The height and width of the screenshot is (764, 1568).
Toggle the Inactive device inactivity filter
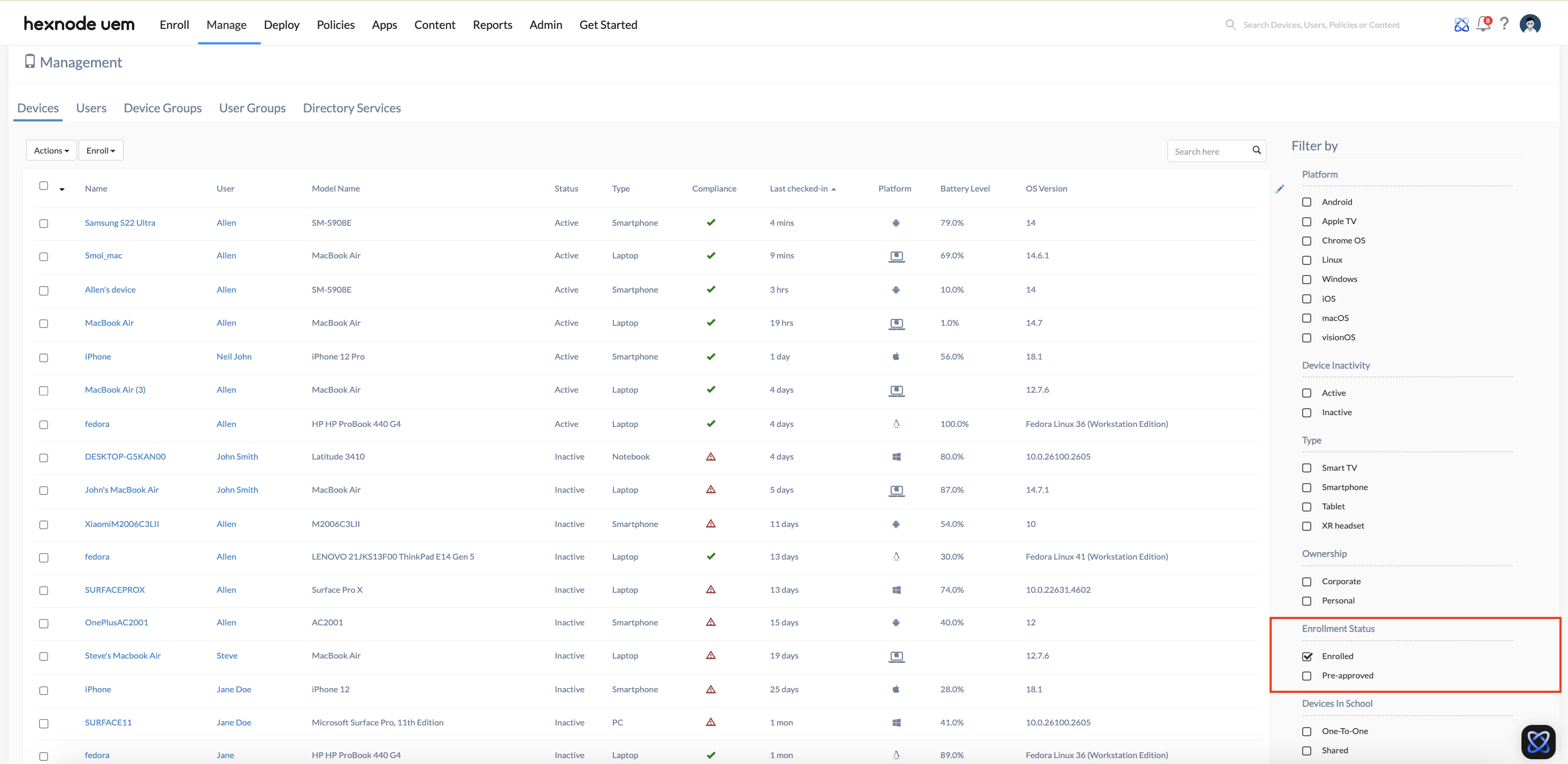pyautogui.click(x=1306, y=412)
